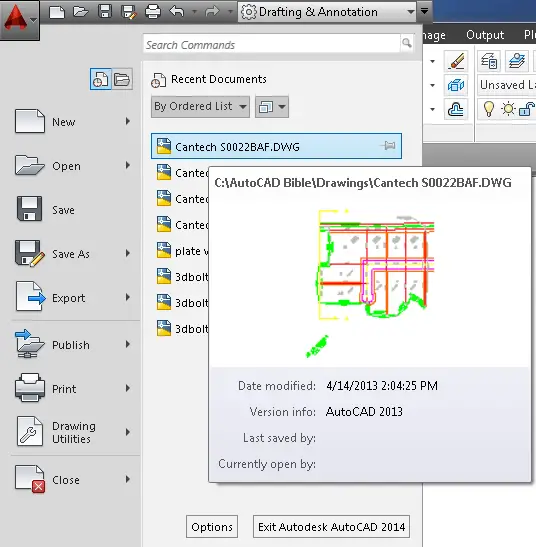Click the Save As icon in Quick Access toolbar
Image resolution: width=536 pixels, height=547 pixels.
(x=128, y=12)
